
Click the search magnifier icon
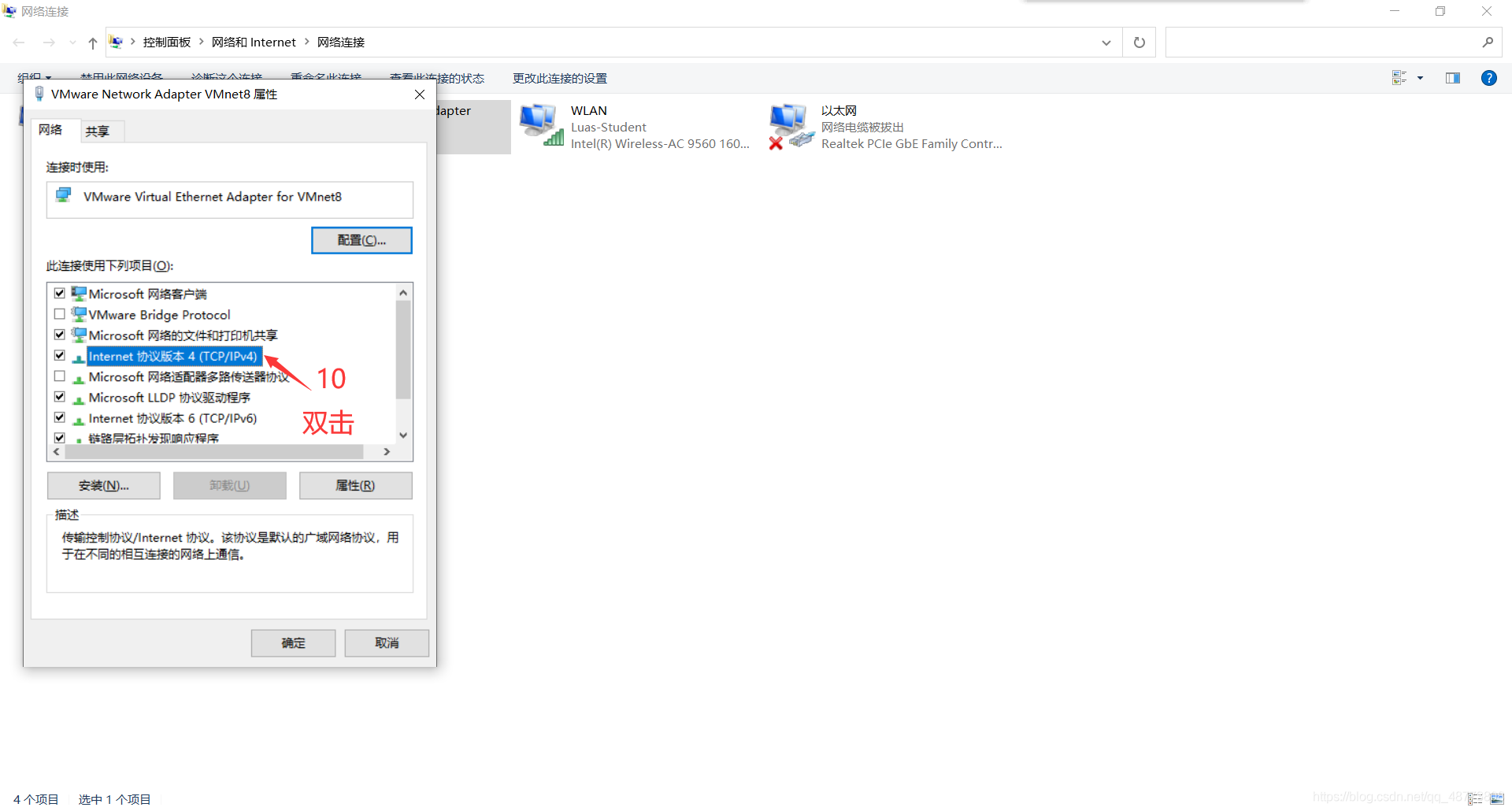[1488, 43]
